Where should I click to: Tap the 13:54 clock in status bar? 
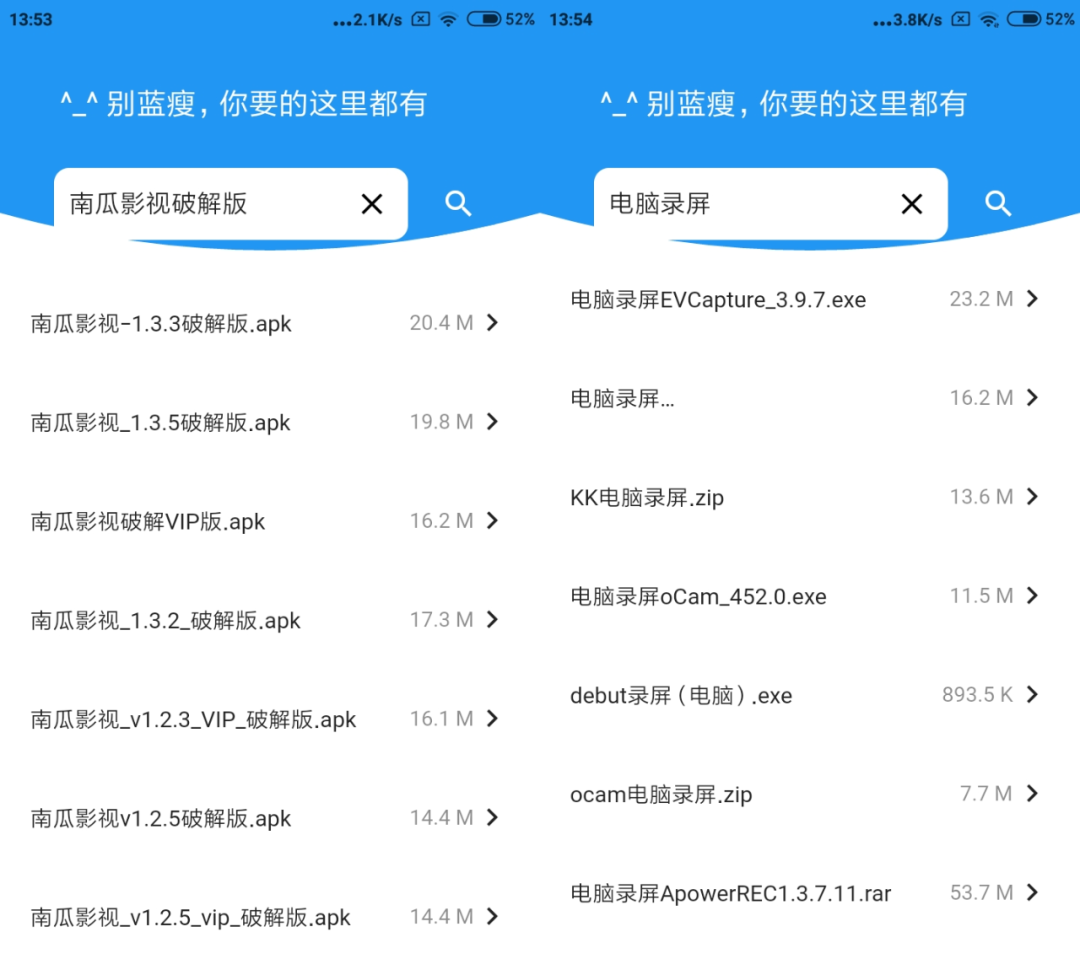[x=571, y=19]
